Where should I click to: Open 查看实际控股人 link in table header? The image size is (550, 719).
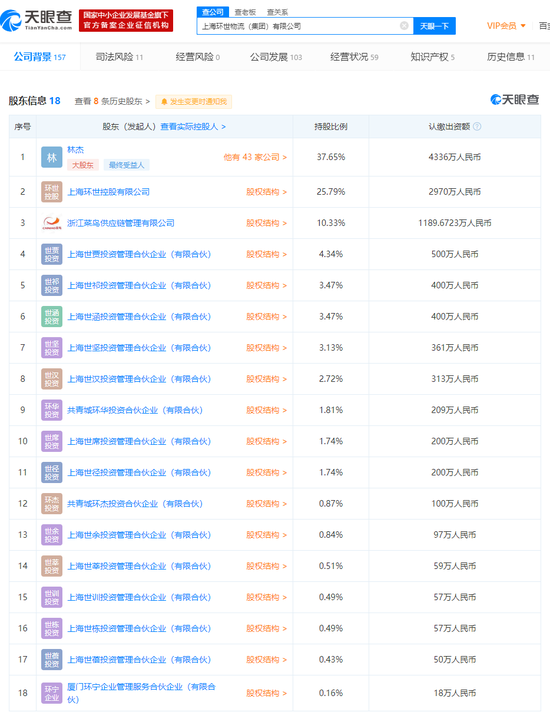(193, 127)
